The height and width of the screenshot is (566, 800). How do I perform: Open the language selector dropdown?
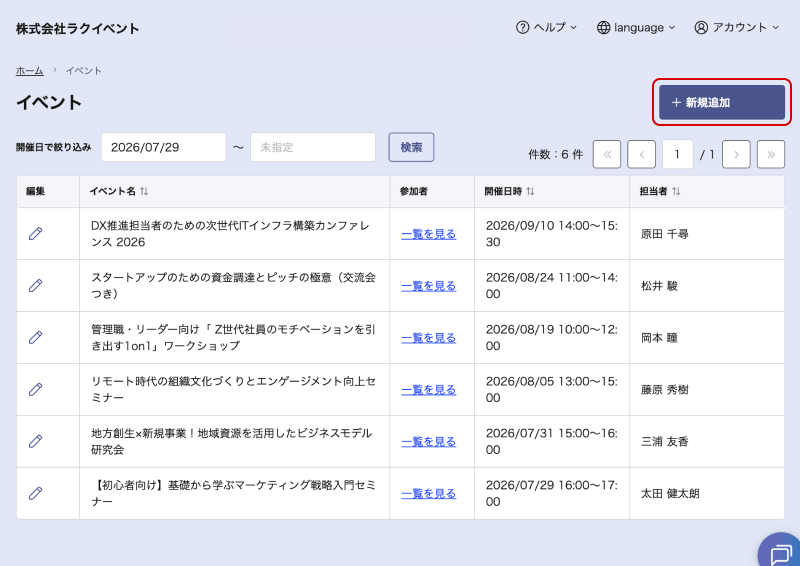636,28
